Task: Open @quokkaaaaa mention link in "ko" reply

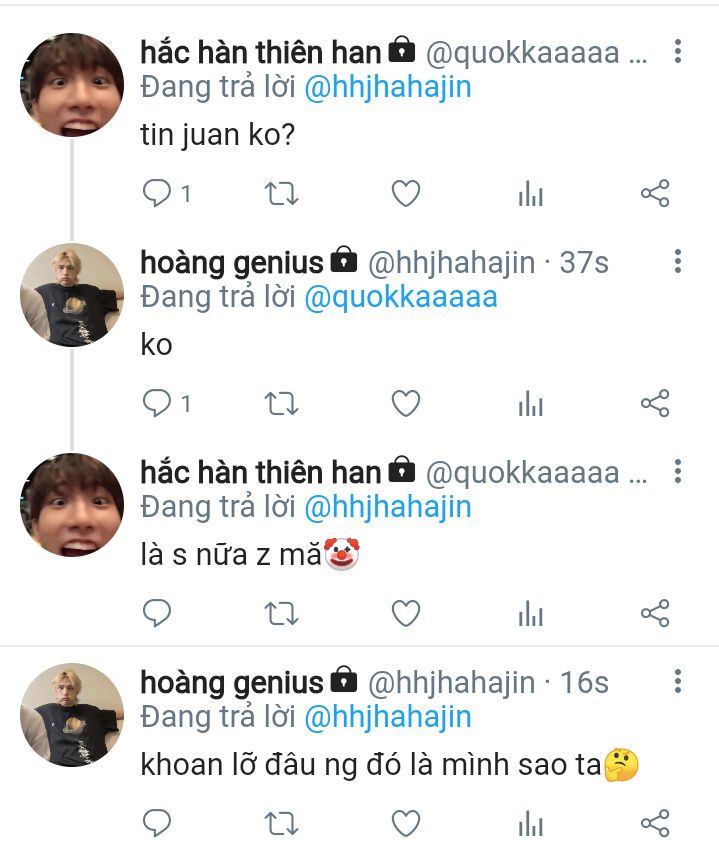Action: (x=400, y=297)
